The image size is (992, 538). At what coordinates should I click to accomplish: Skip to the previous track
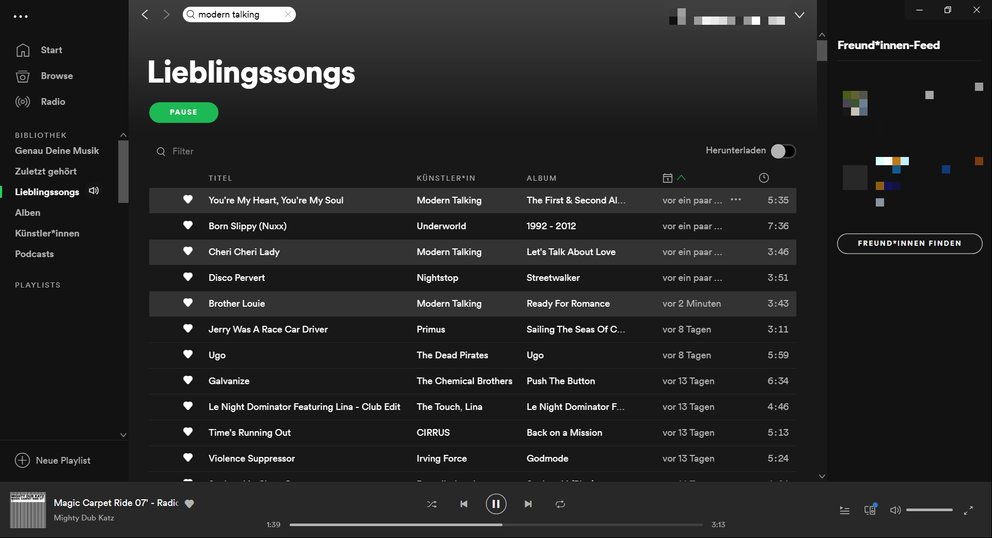464,504
